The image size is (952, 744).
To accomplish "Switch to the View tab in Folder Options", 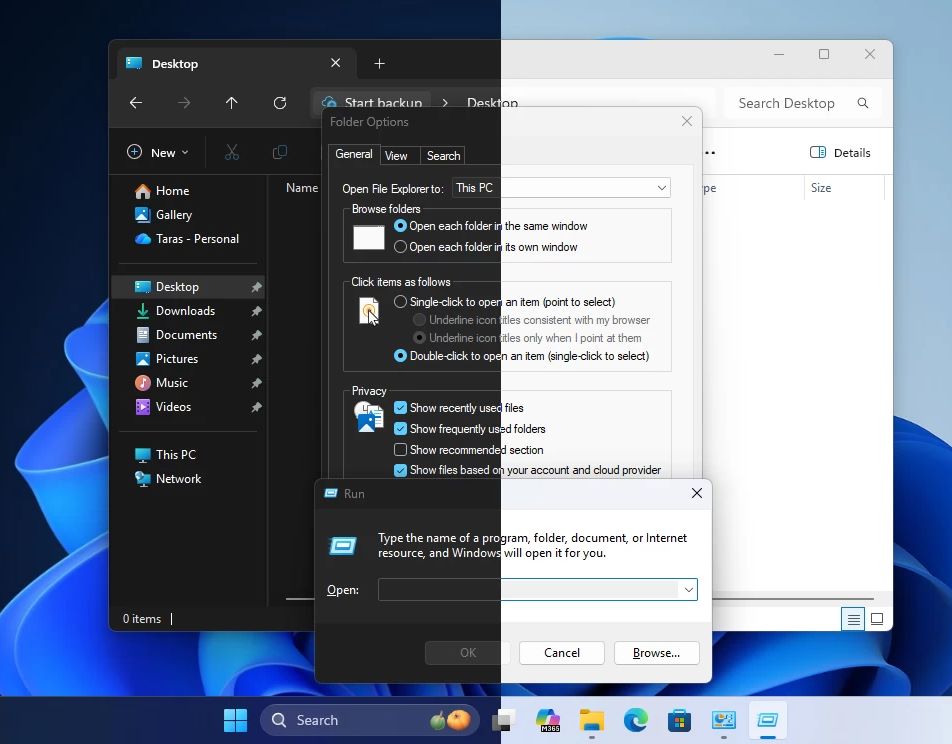I will pyautogui.click(x=396, y=155).
